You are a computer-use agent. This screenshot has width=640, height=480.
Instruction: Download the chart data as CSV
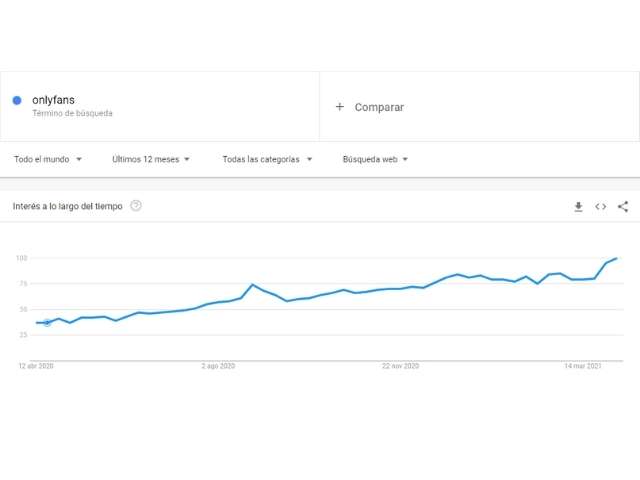[x=578, y=207]
